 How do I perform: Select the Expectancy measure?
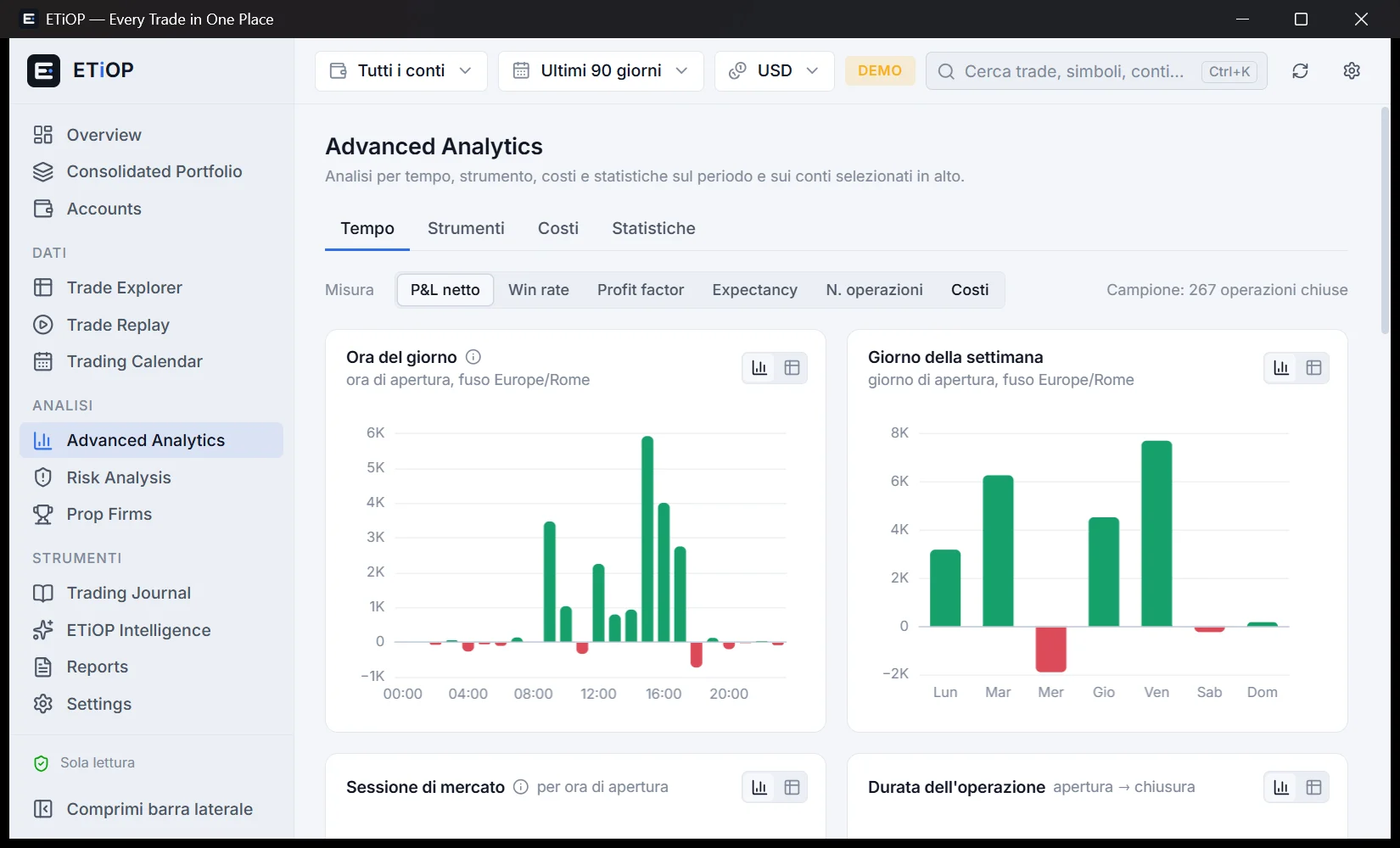(755, 290)
